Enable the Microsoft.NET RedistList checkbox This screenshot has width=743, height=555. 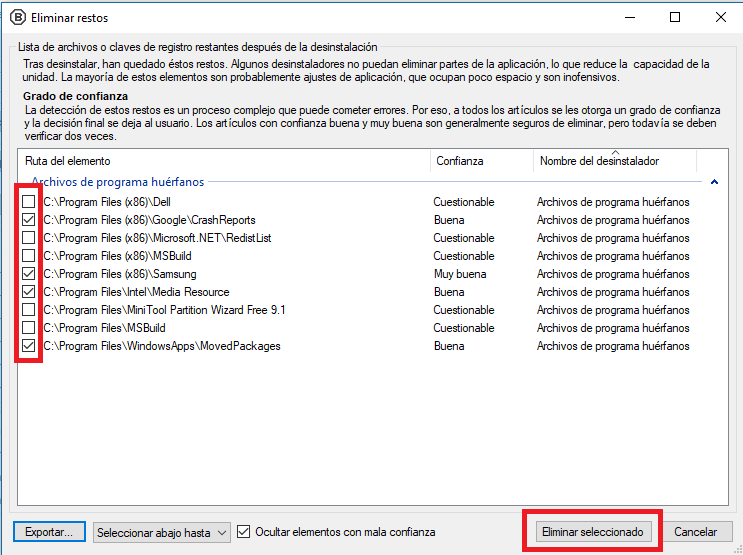28,237
